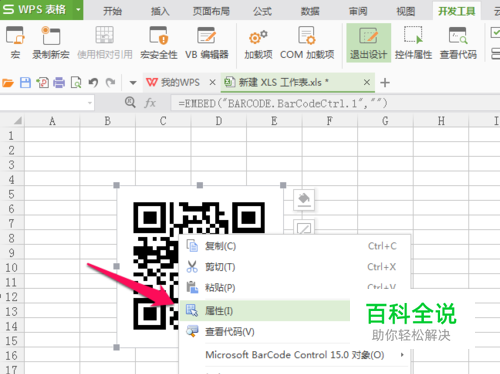Add a new document tab
500x374 pixels.
pyautogui.click(x=385, y=82)
